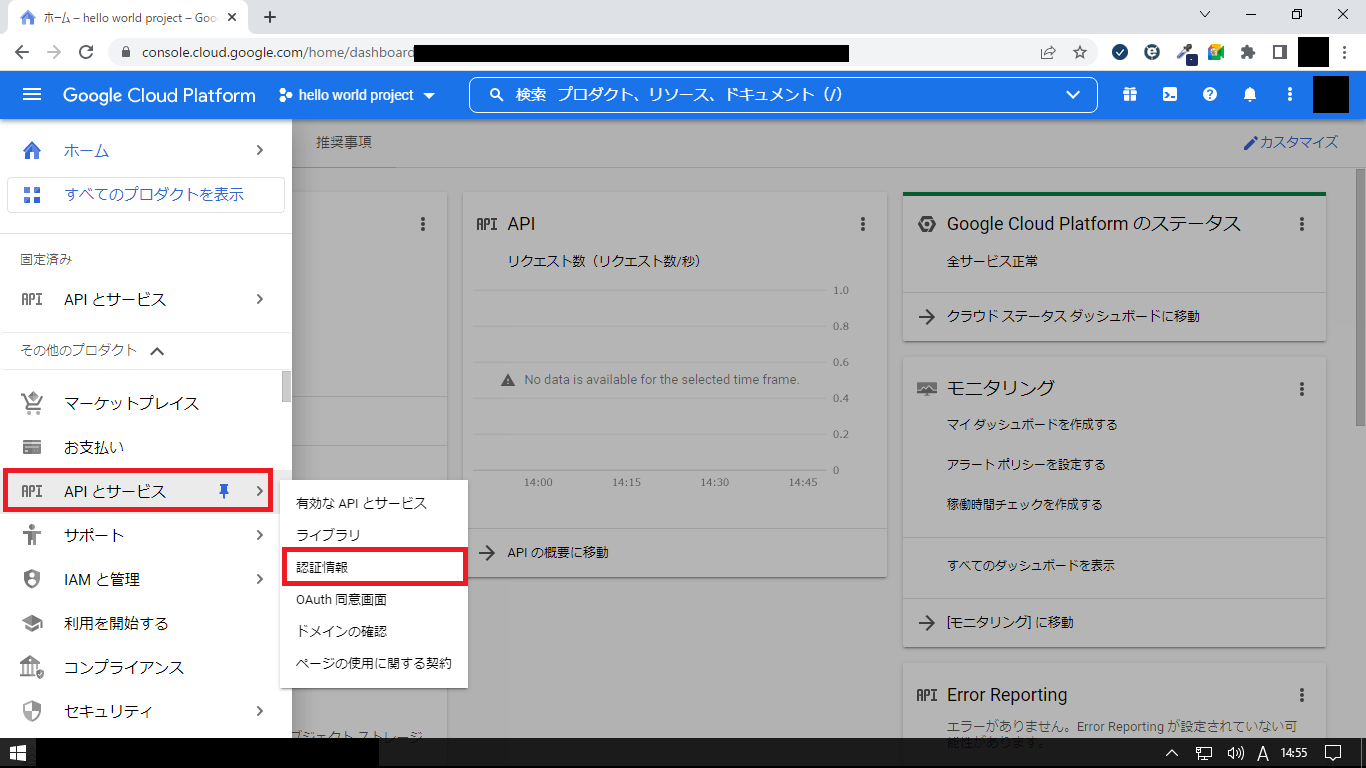Image resolution: width=1366 pixels, height=768 pixels.
Task: Bookmark this page with the star icon
Action: click(1079, 52)
